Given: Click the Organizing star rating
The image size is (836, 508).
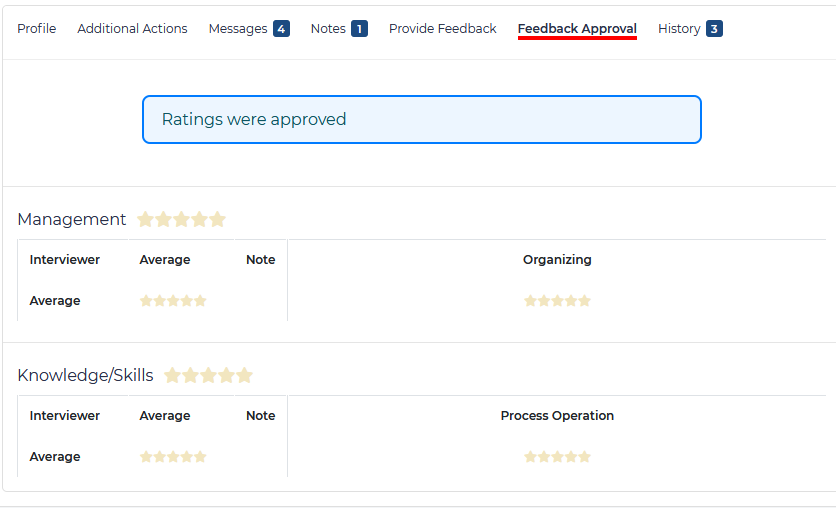Looking at the screenshot, I should tap(557, 301).
